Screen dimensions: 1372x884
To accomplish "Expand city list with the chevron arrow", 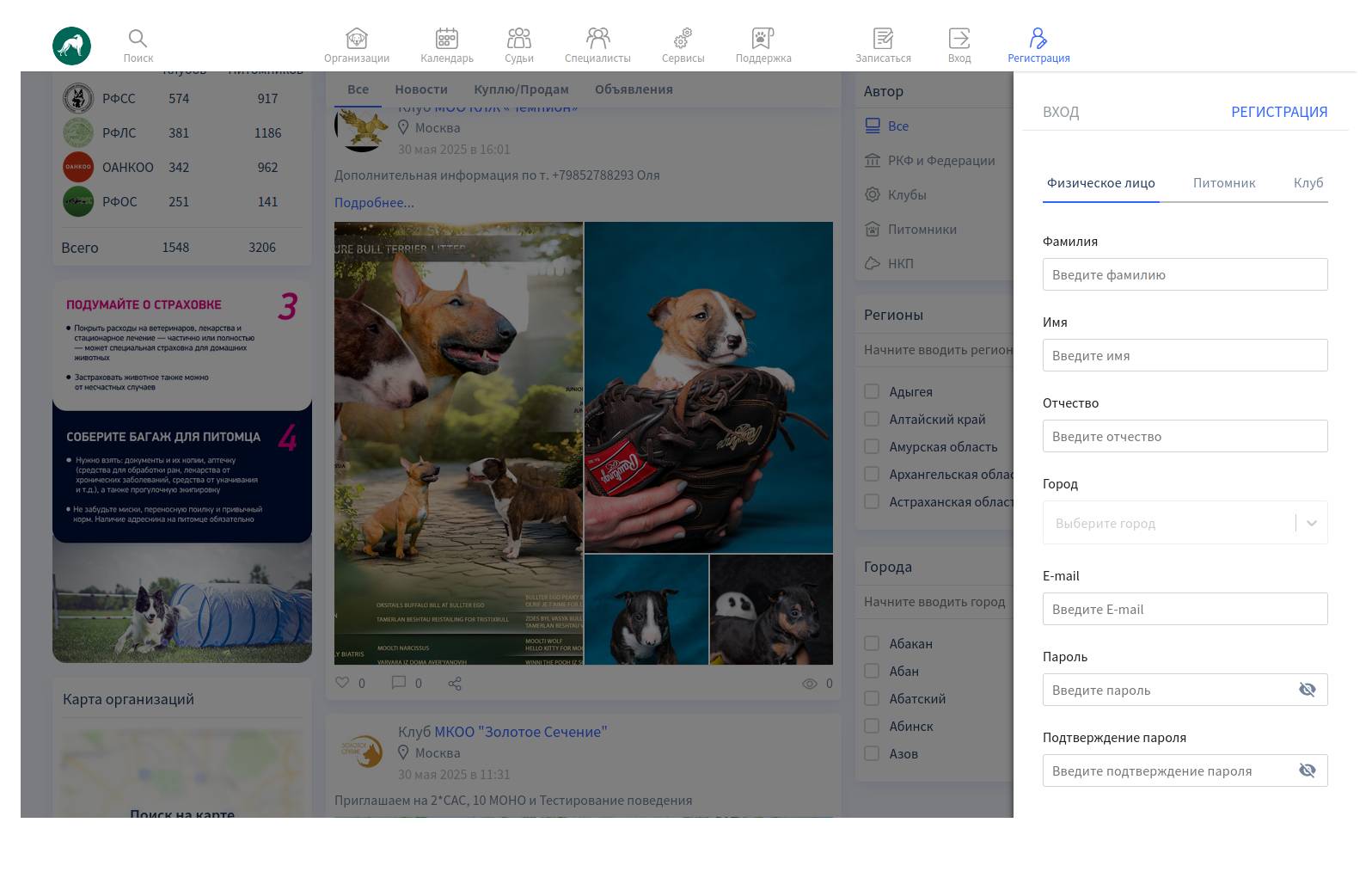I will 1312,523.
